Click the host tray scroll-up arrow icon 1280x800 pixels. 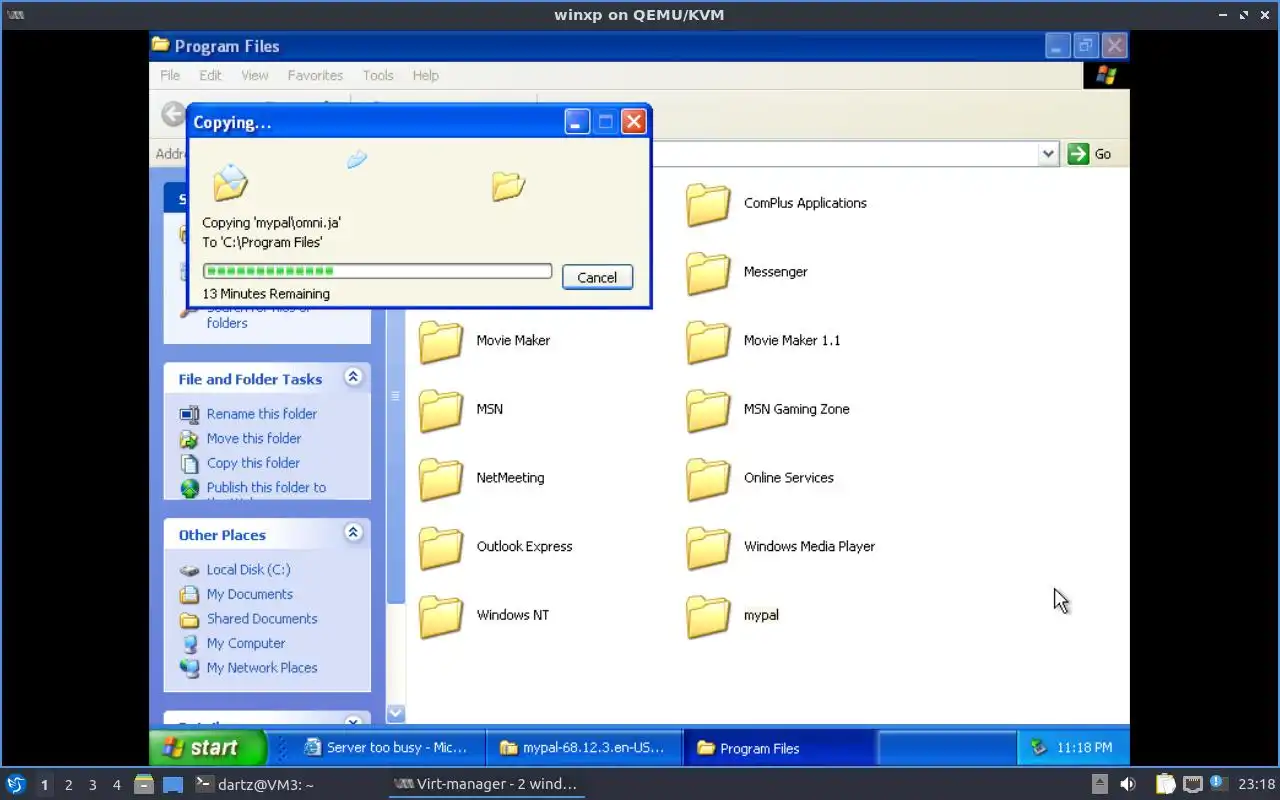pos(1100,784)
